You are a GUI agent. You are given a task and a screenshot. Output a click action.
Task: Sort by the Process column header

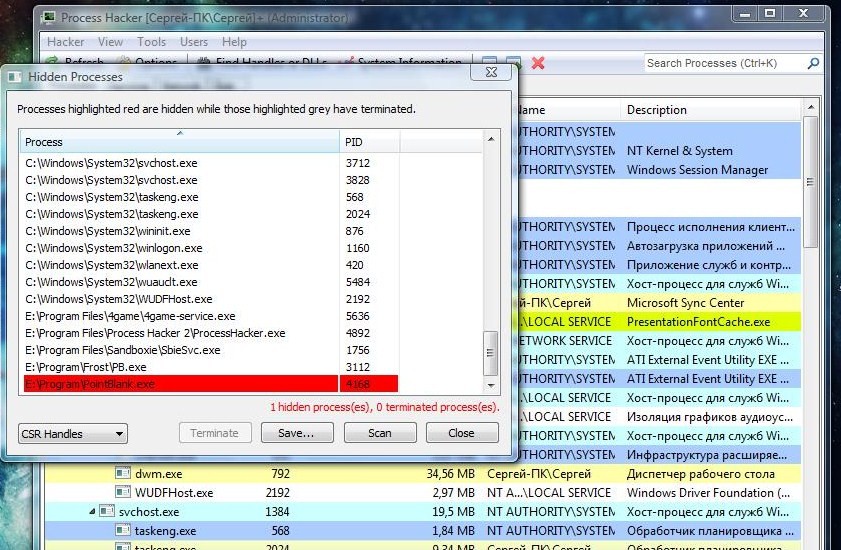[x=180, y=142]
